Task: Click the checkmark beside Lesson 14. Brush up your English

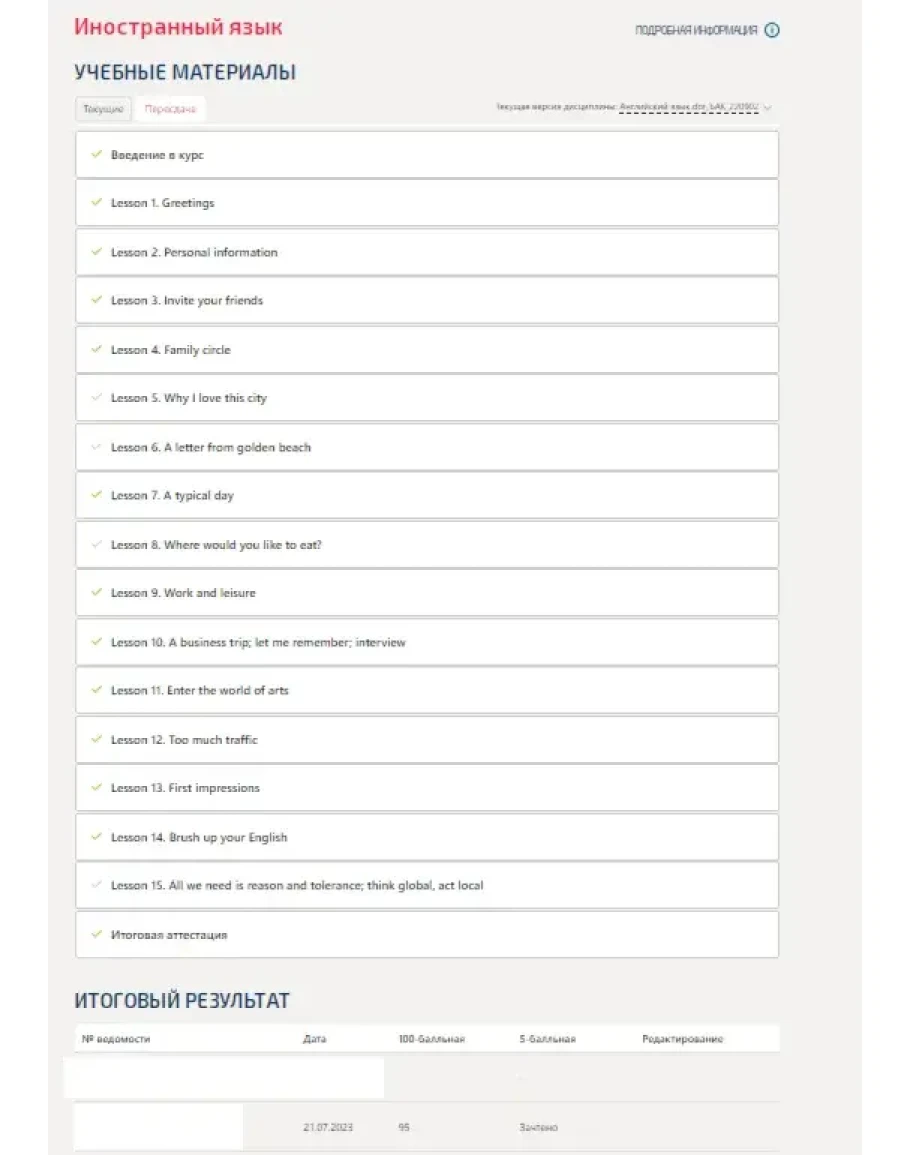Action: [x=96, y=837]
